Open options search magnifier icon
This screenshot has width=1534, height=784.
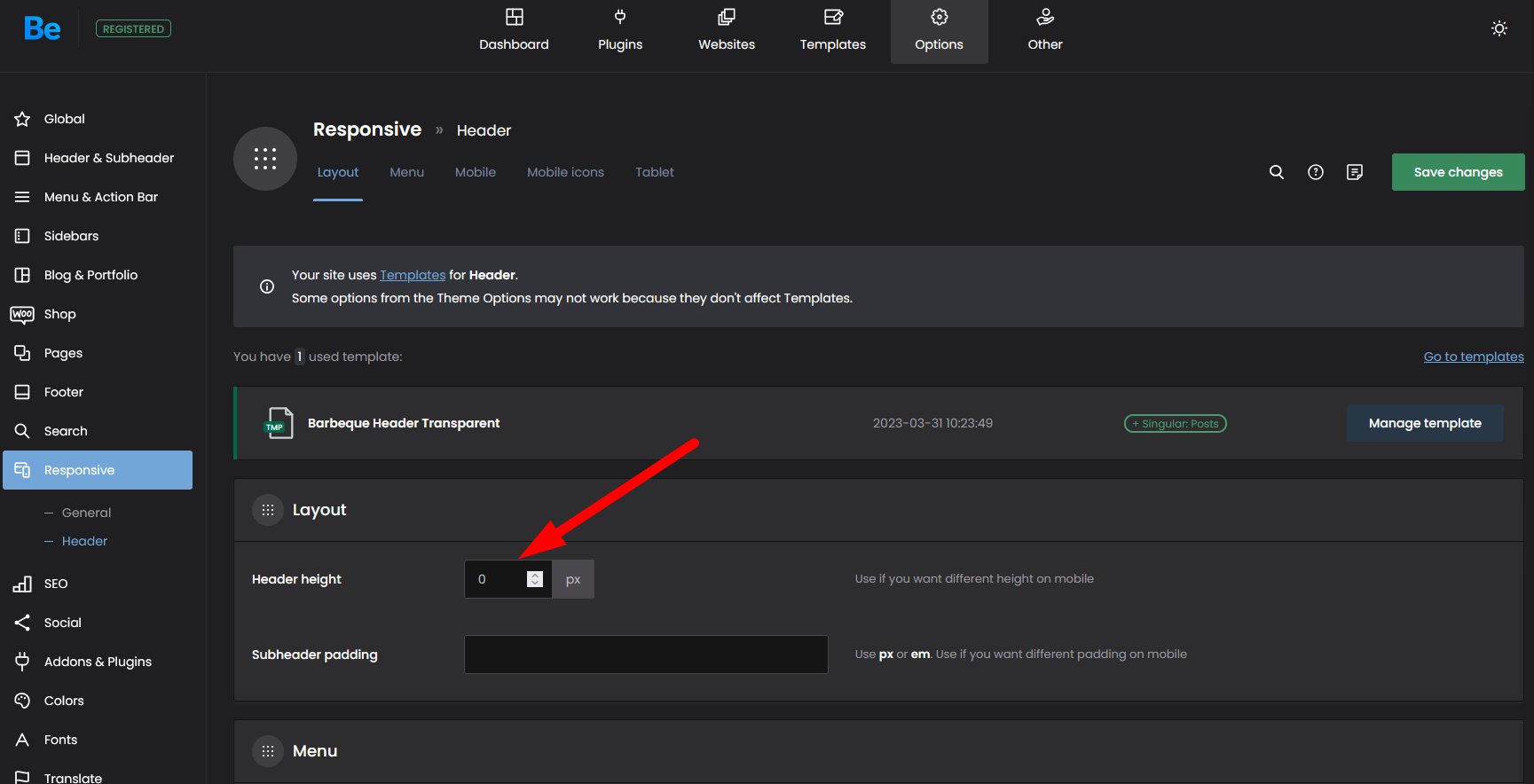[x=1277, y=172]
